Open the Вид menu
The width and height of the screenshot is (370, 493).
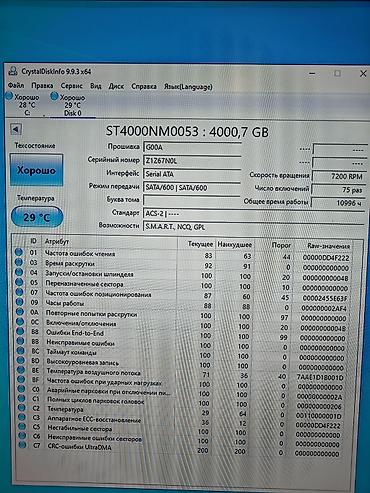(x=96, y=86)
